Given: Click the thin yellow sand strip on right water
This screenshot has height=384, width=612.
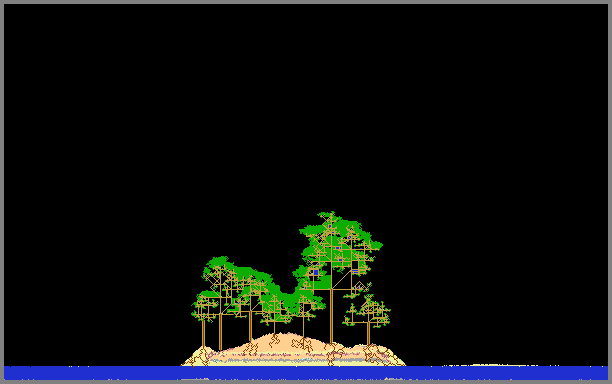Looking at the screenshot, I should (x=490, y=366).
